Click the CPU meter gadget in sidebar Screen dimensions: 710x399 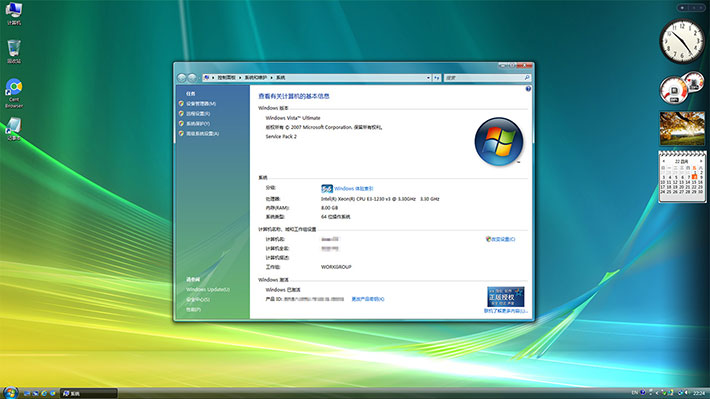click(x=681, y=87)
